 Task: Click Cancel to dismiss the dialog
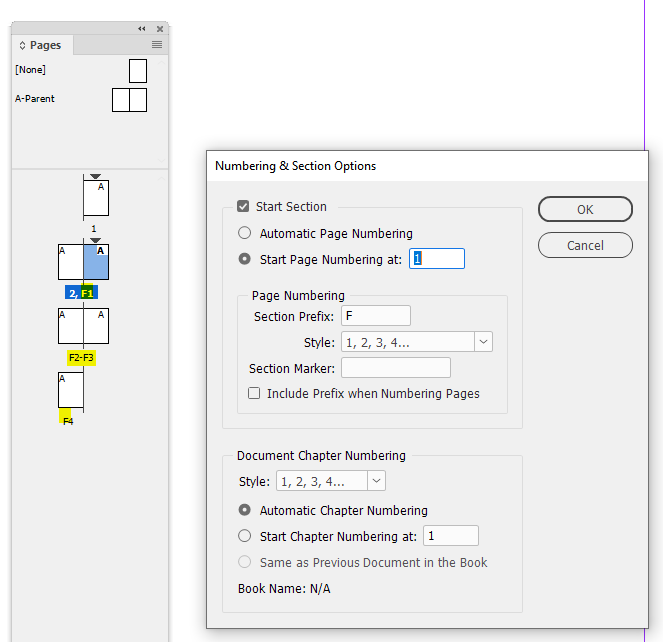coord(585,245)
